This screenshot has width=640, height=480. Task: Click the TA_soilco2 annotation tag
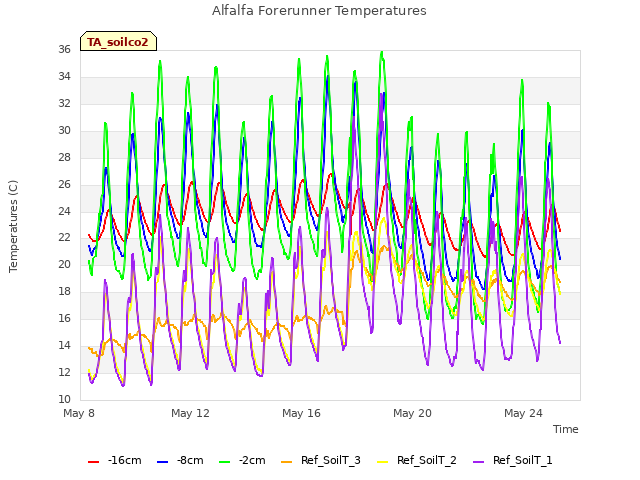coord(118,41)
